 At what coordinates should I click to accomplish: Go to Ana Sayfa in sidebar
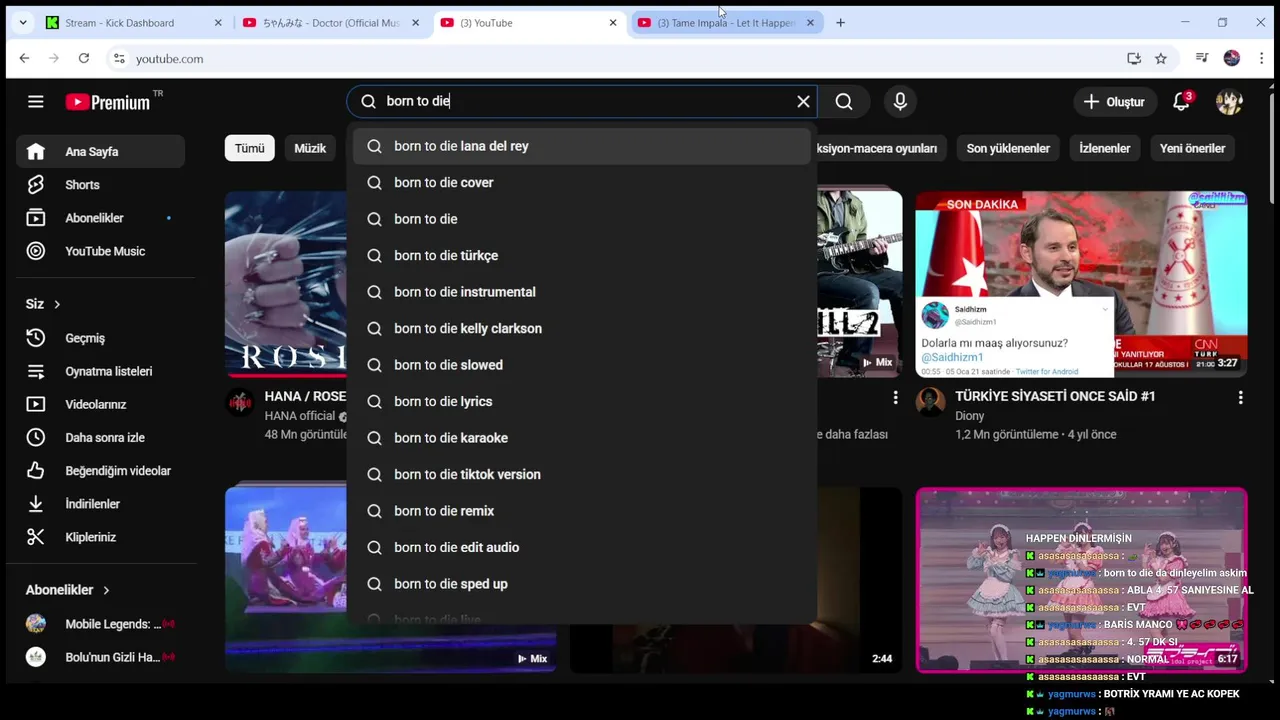pos(101,151)
